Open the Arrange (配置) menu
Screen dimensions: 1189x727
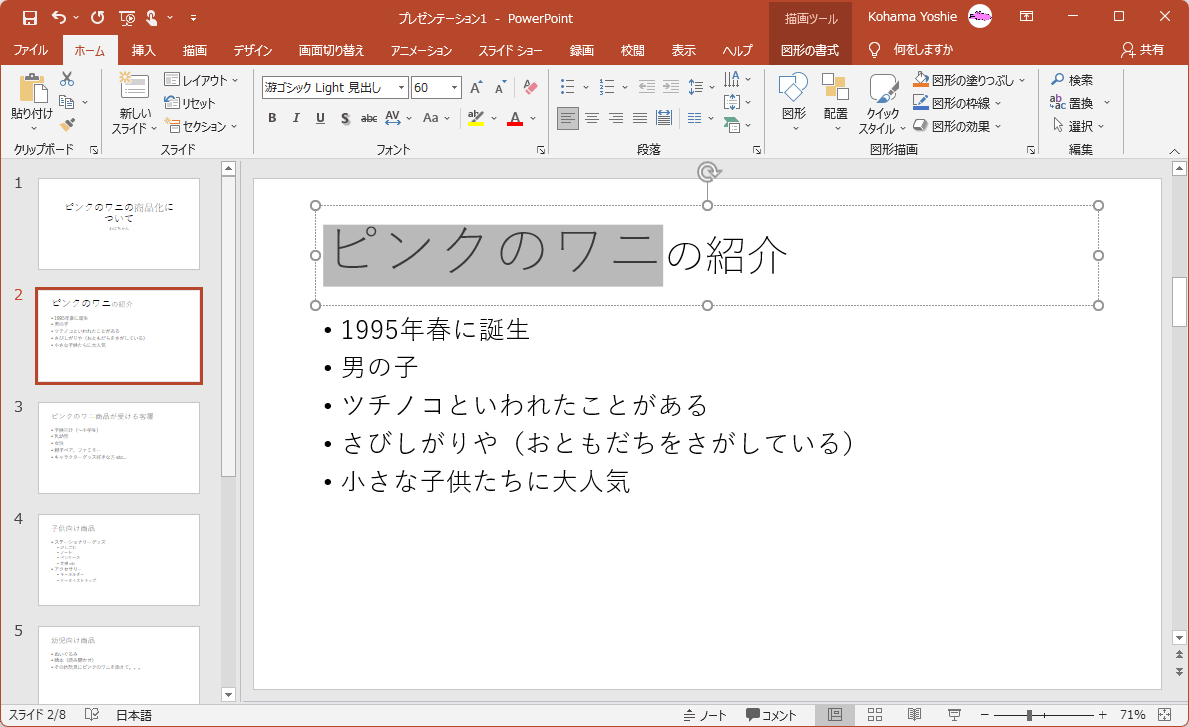click(836, 103)
